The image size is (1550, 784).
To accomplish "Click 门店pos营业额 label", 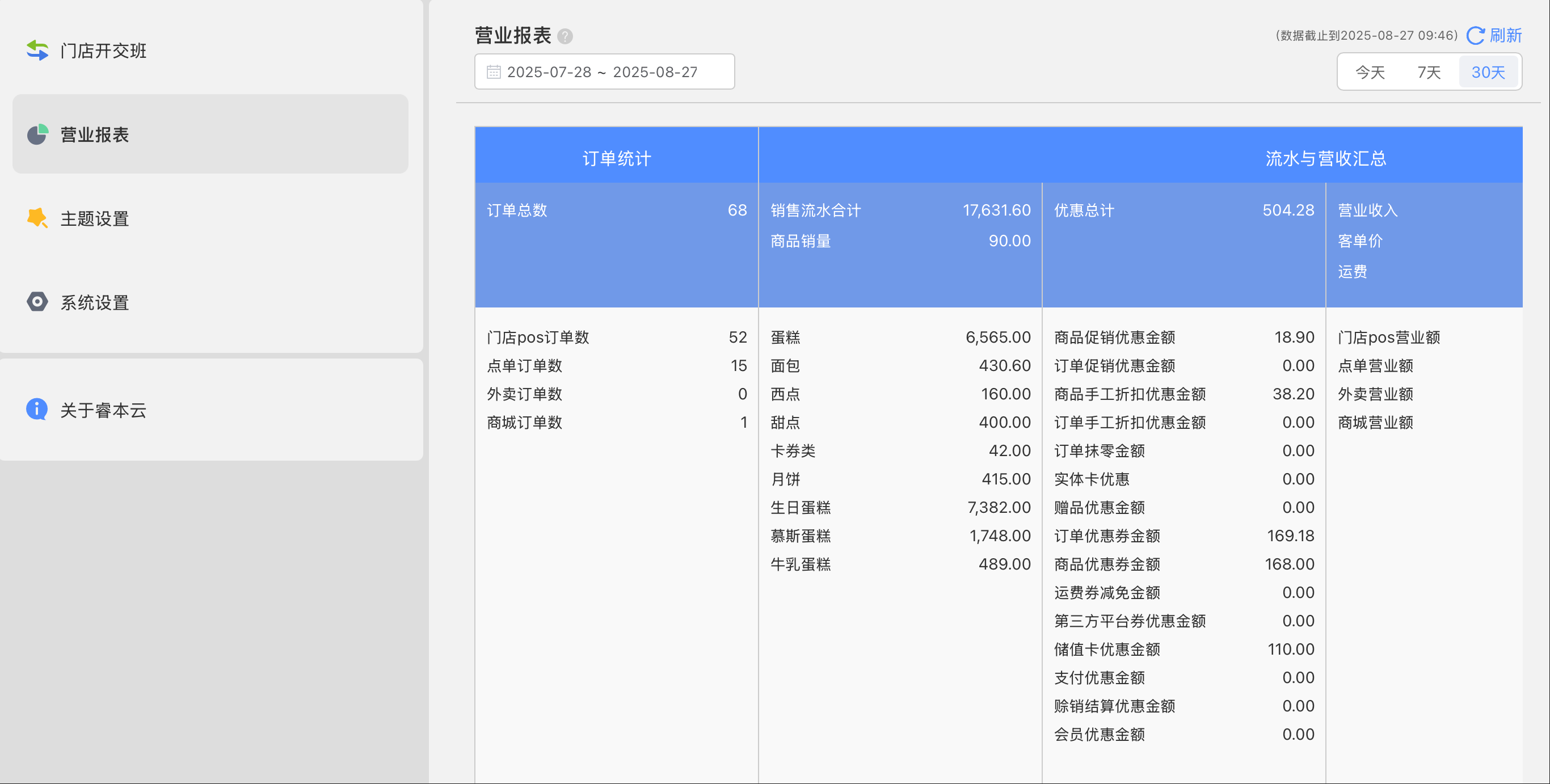I will pos(1389,337).
